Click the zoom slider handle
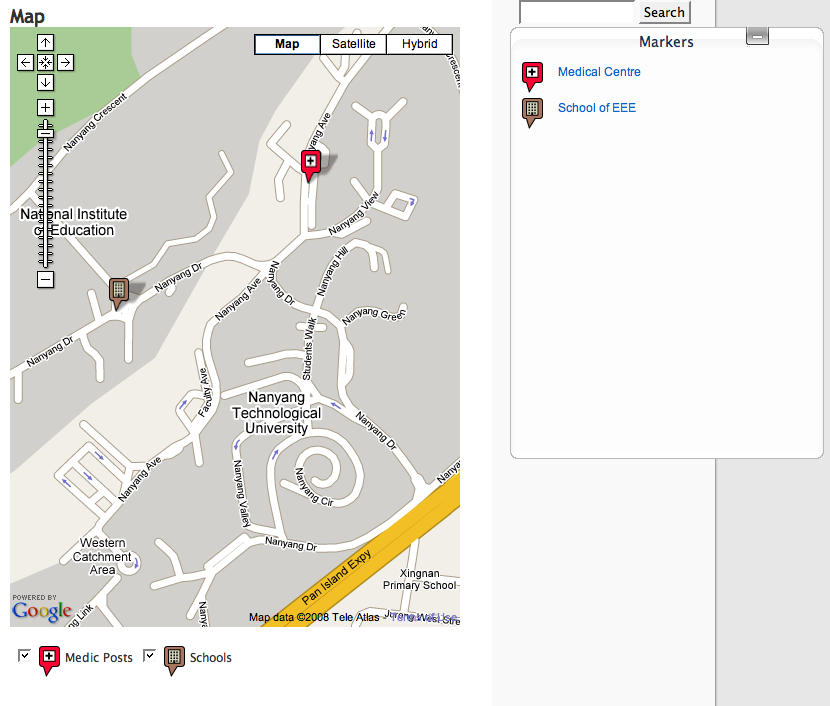This screenshot has height=706, width=830. (x=46, y=132)
